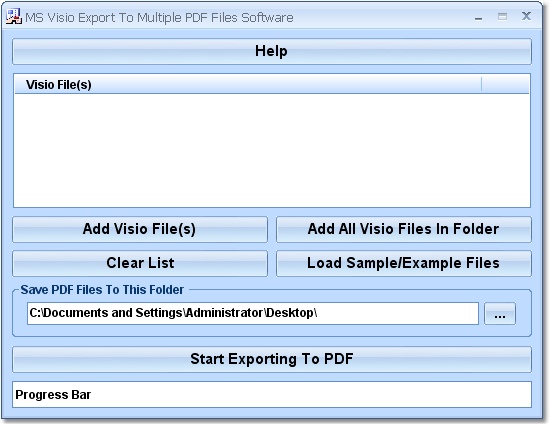Add Visio File(s) to the list
The image size is (550, 426).
click(x=140, y=229)
